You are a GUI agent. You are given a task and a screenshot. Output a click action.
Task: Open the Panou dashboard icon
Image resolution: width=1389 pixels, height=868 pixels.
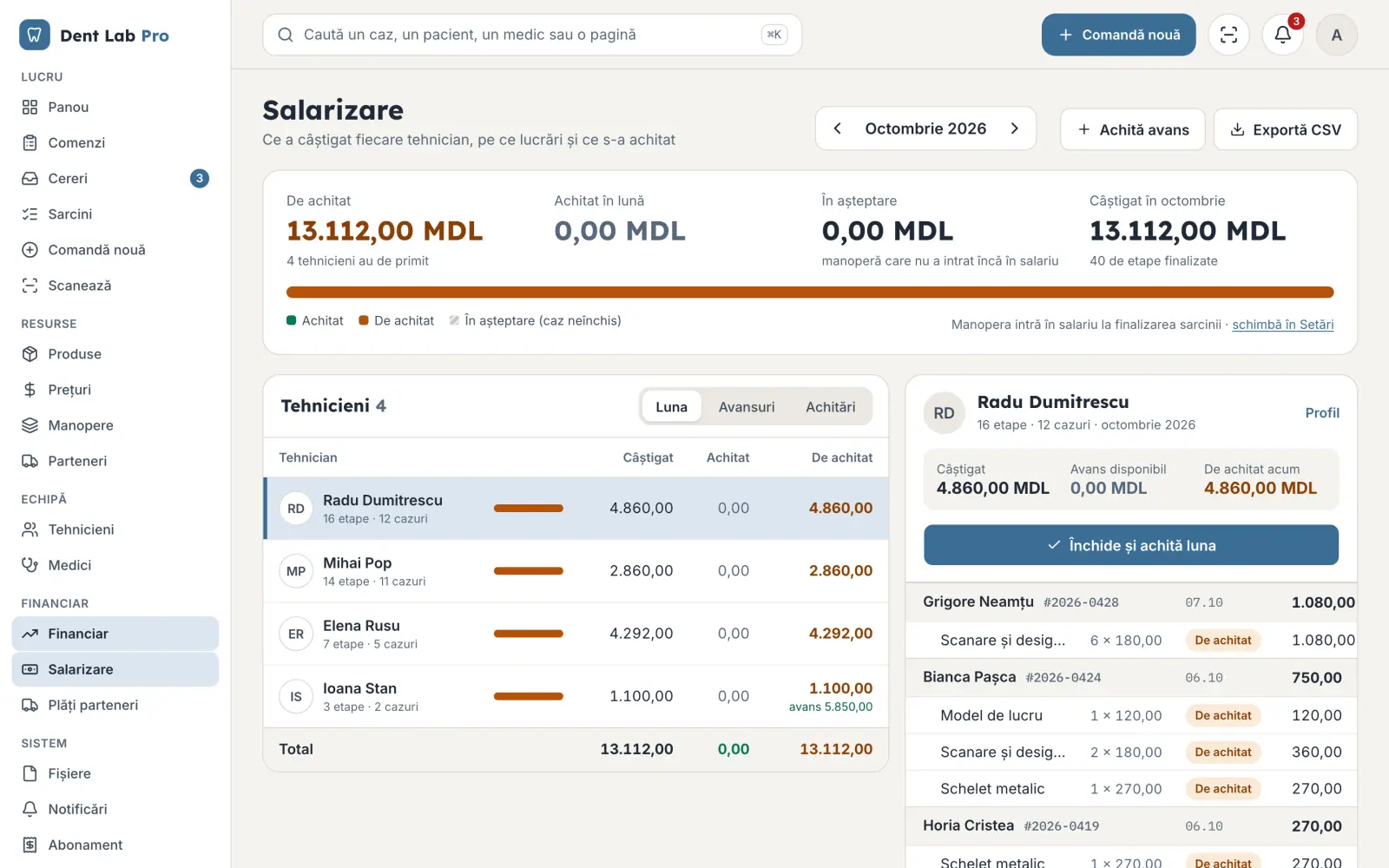click(x=30, y=107)
